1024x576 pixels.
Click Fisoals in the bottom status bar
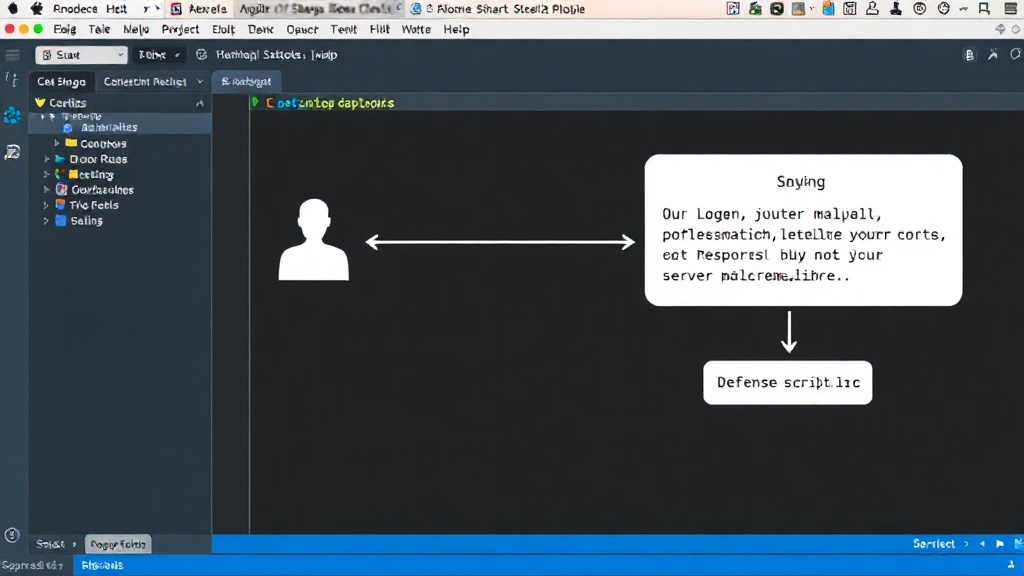point(102,566)
